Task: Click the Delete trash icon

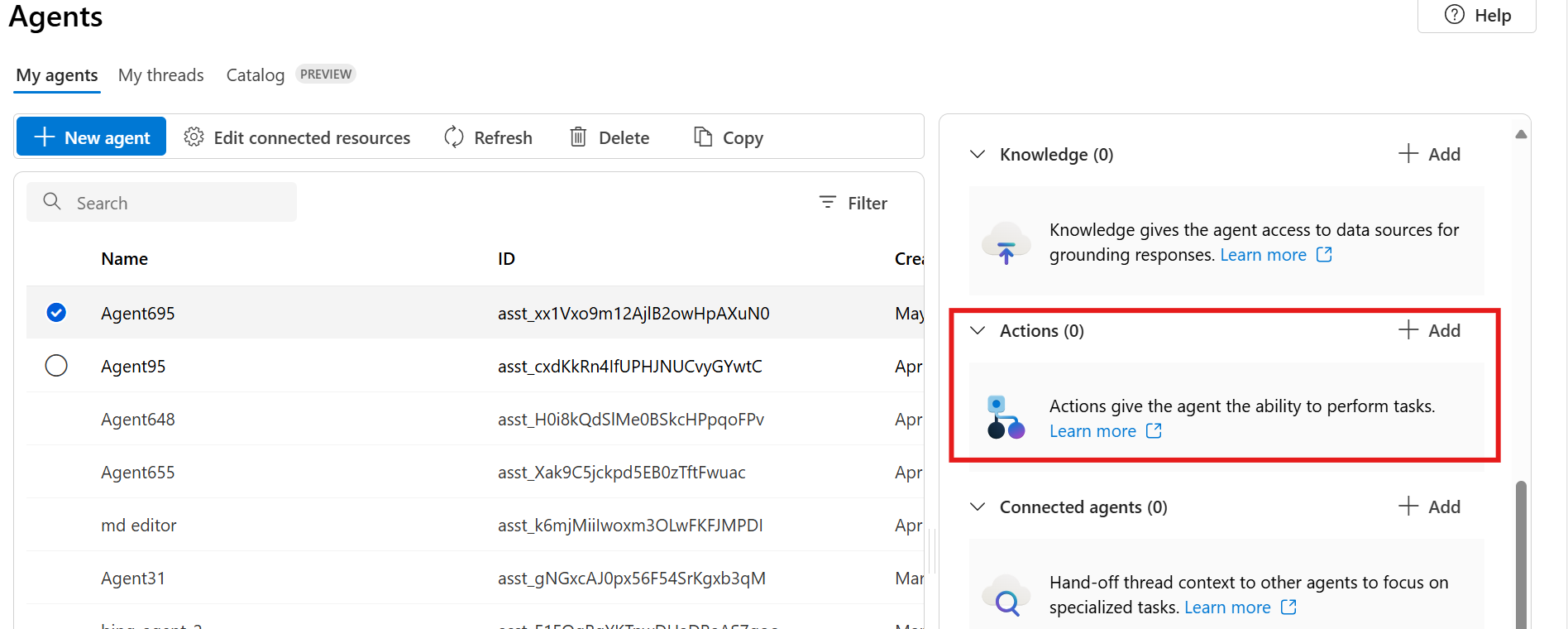Action: [x=578, y=137]
